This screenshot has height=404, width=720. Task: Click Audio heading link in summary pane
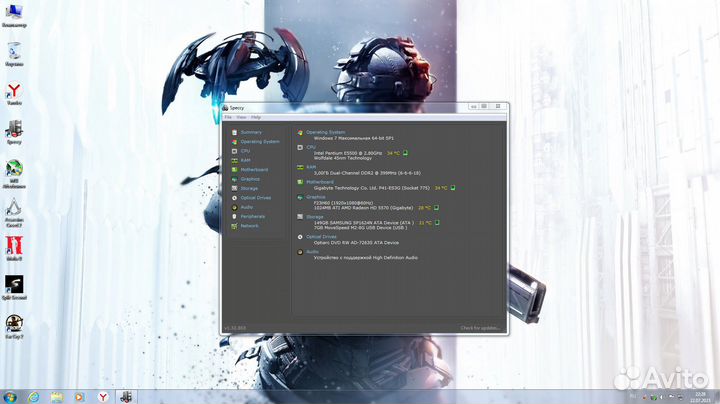[x=312, y=252]
